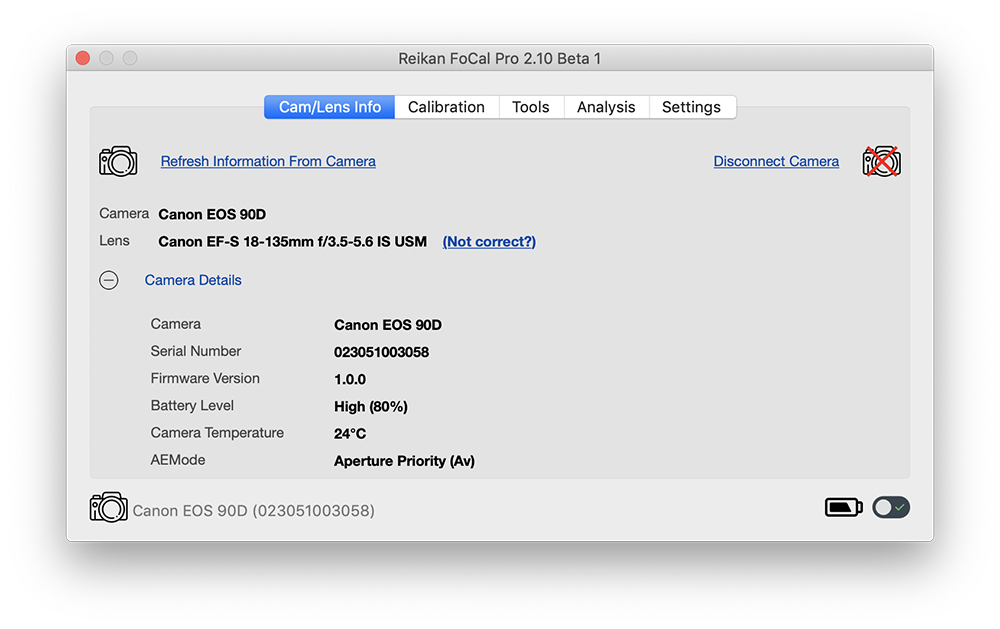Click the lens name Canon EF-S 18-135mm

(x=293, y=242)
